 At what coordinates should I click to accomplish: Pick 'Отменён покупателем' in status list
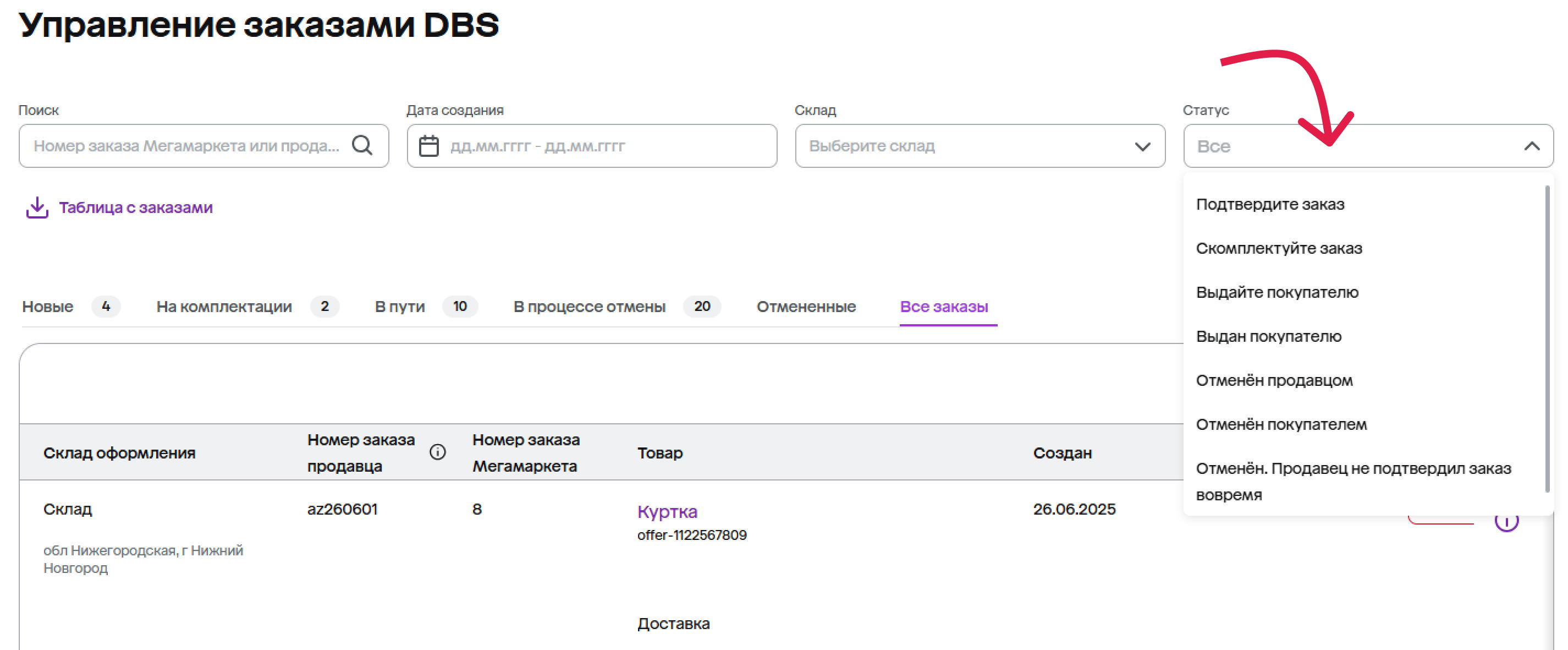tap(1281, 424)
